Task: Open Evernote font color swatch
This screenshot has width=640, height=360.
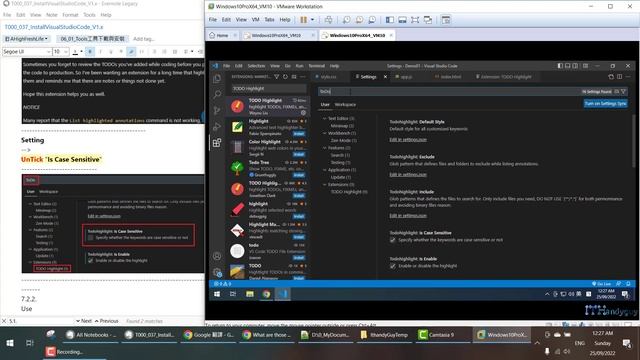Action: (75, 51)
